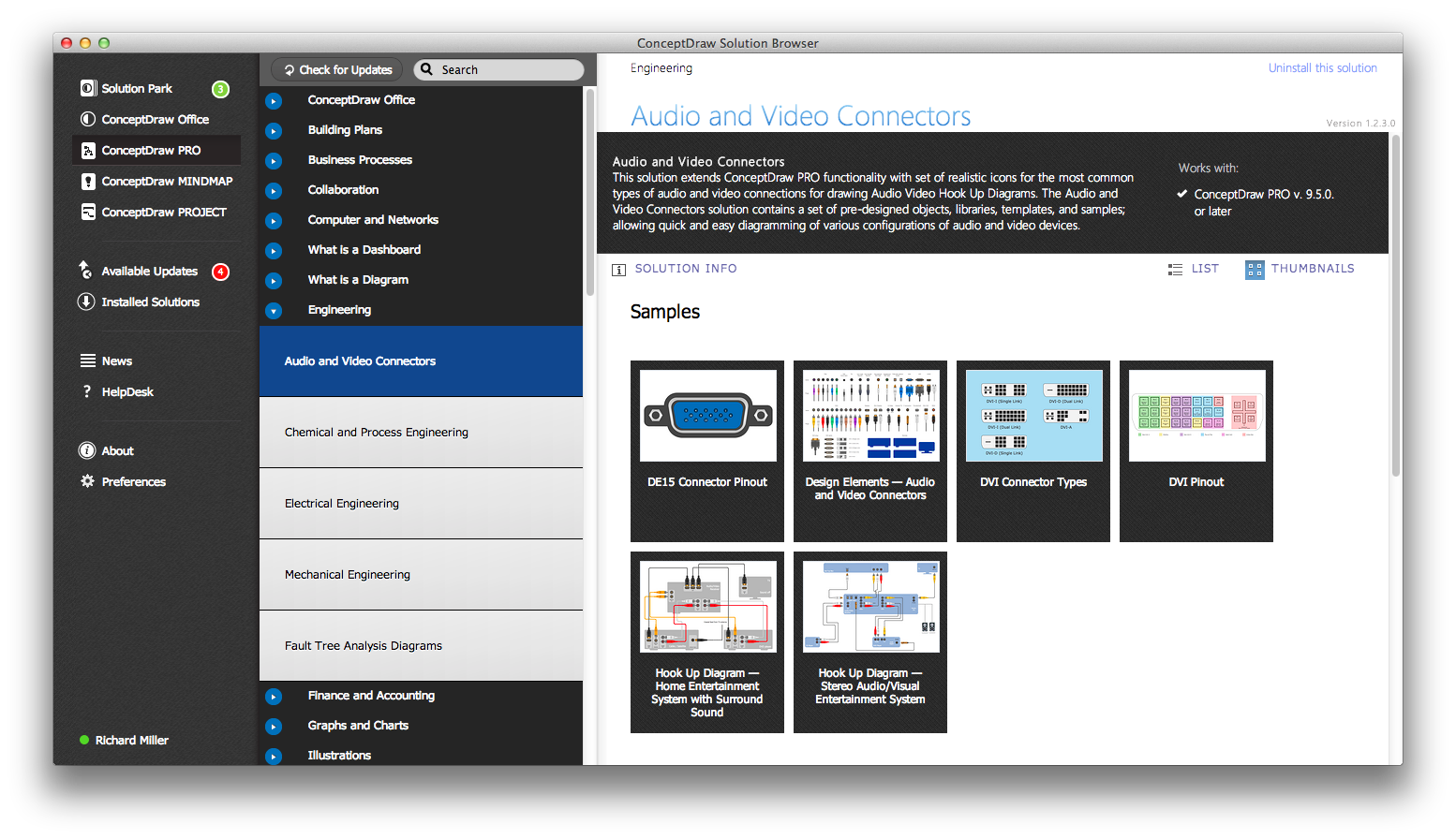Open the DVI Connector Types sample thumbnail

[x=1033, y=451]
